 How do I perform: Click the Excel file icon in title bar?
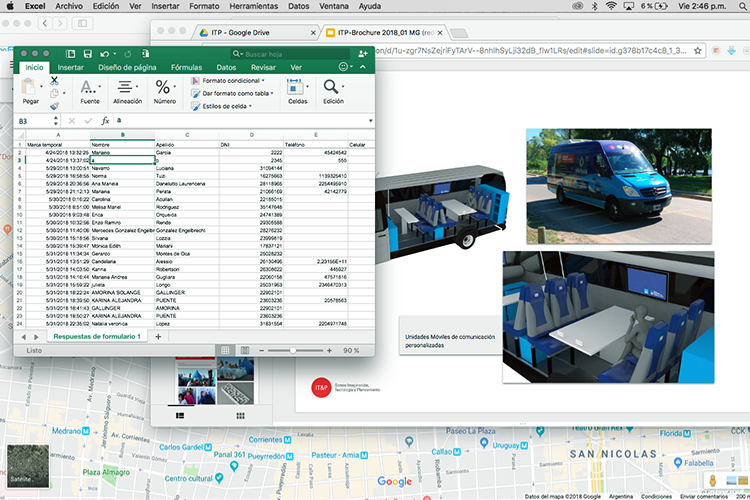(145, 53)
